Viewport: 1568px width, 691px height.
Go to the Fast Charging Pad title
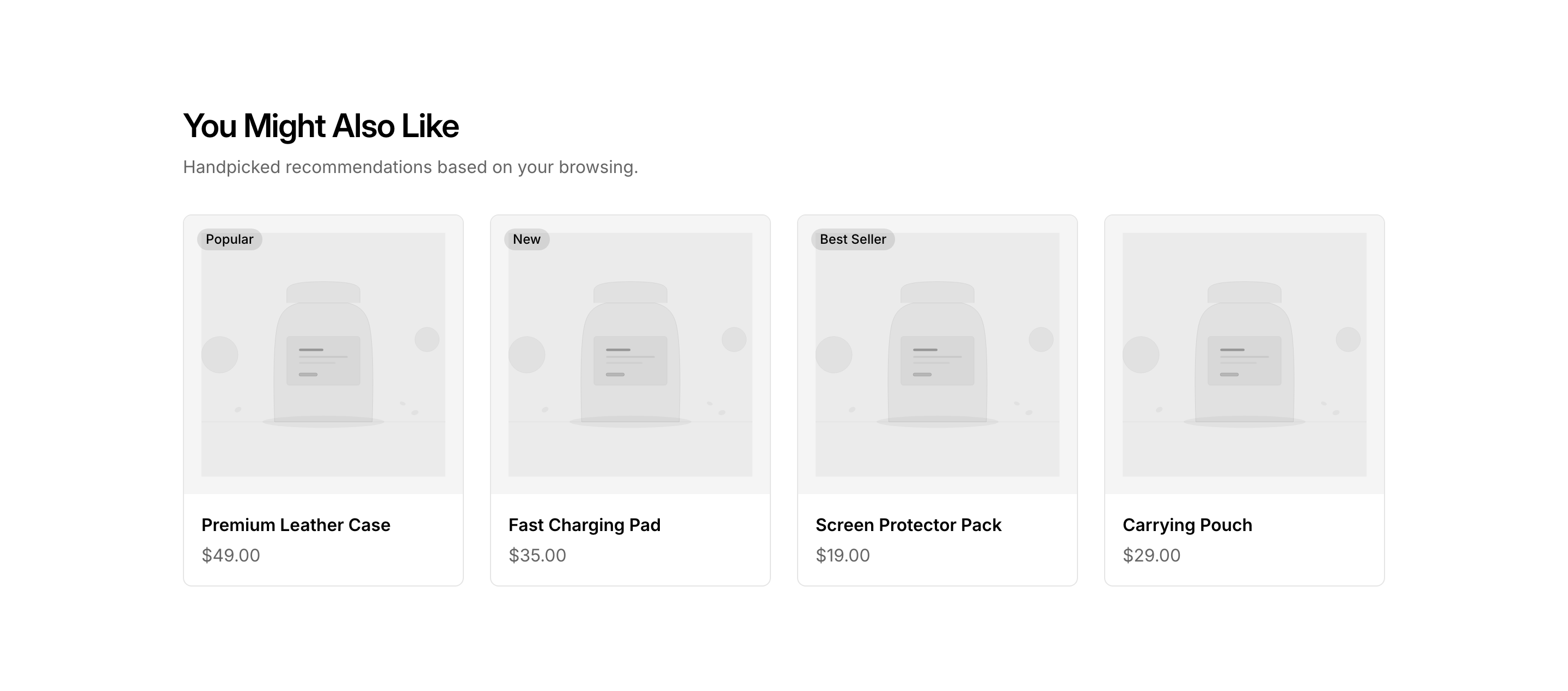[x=584, y=525]
